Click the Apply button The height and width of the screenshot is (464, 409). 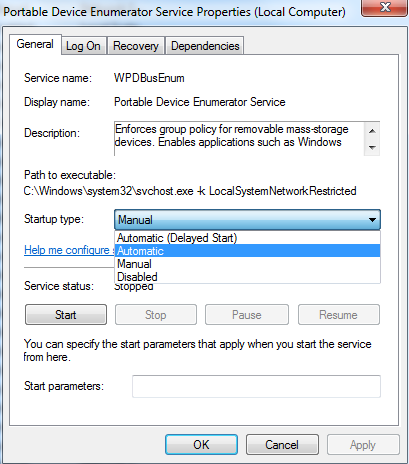(363, 445)
